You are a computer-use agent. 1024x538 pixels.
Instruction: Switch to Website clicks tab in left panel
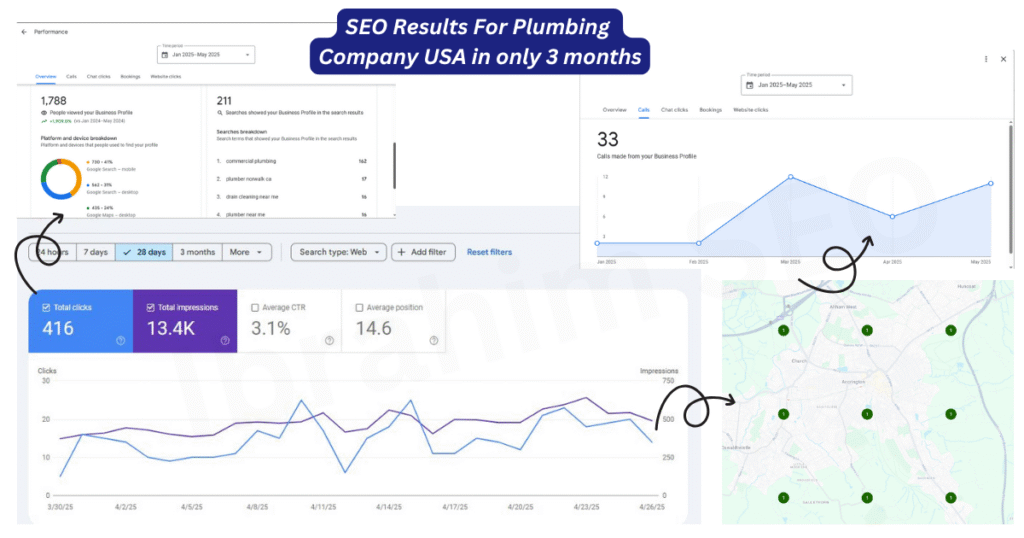coord(166,76)
